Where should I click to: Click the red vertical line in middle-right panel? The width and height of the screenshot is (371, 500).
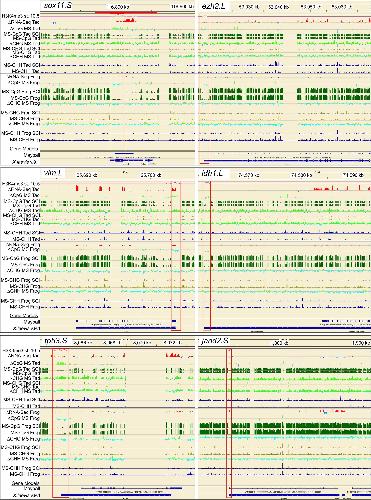pyautogui.click(x=210, y=255)
